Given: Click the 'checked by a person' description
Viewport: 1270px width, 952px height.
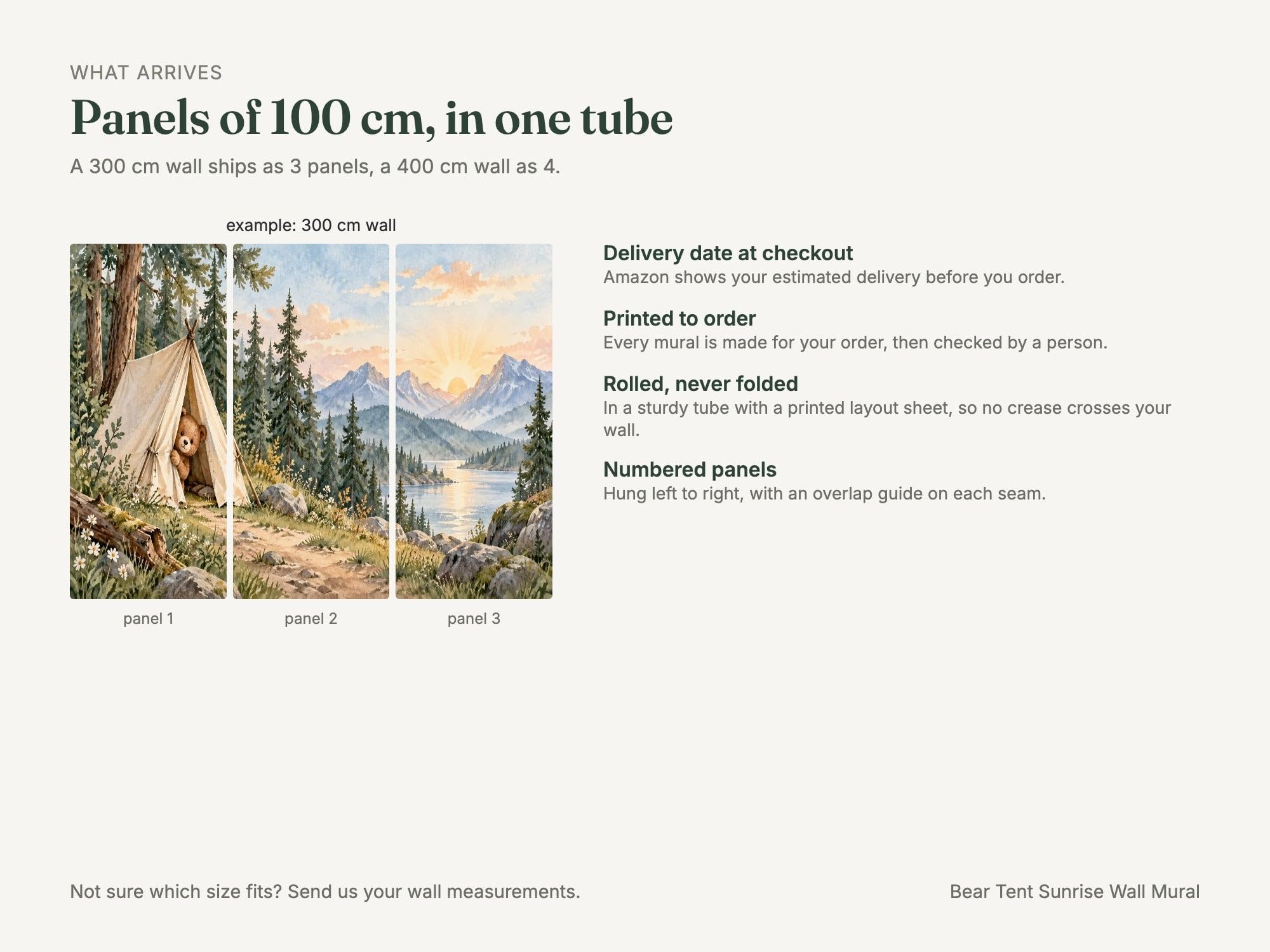Looking at the screenshot, I should pyautogui.click(x=855, y=343).
